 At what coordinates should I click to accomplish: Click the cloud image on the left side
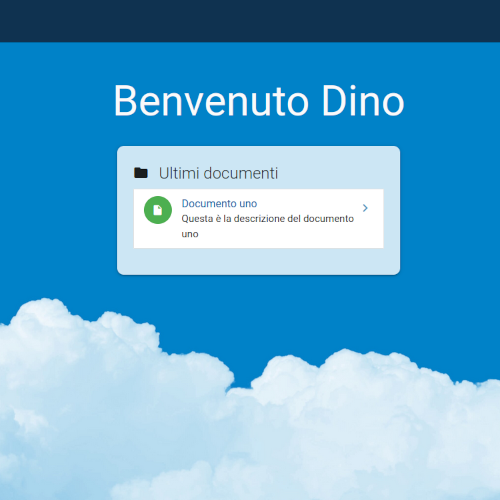pyautogui.click(x=100, y=400)
